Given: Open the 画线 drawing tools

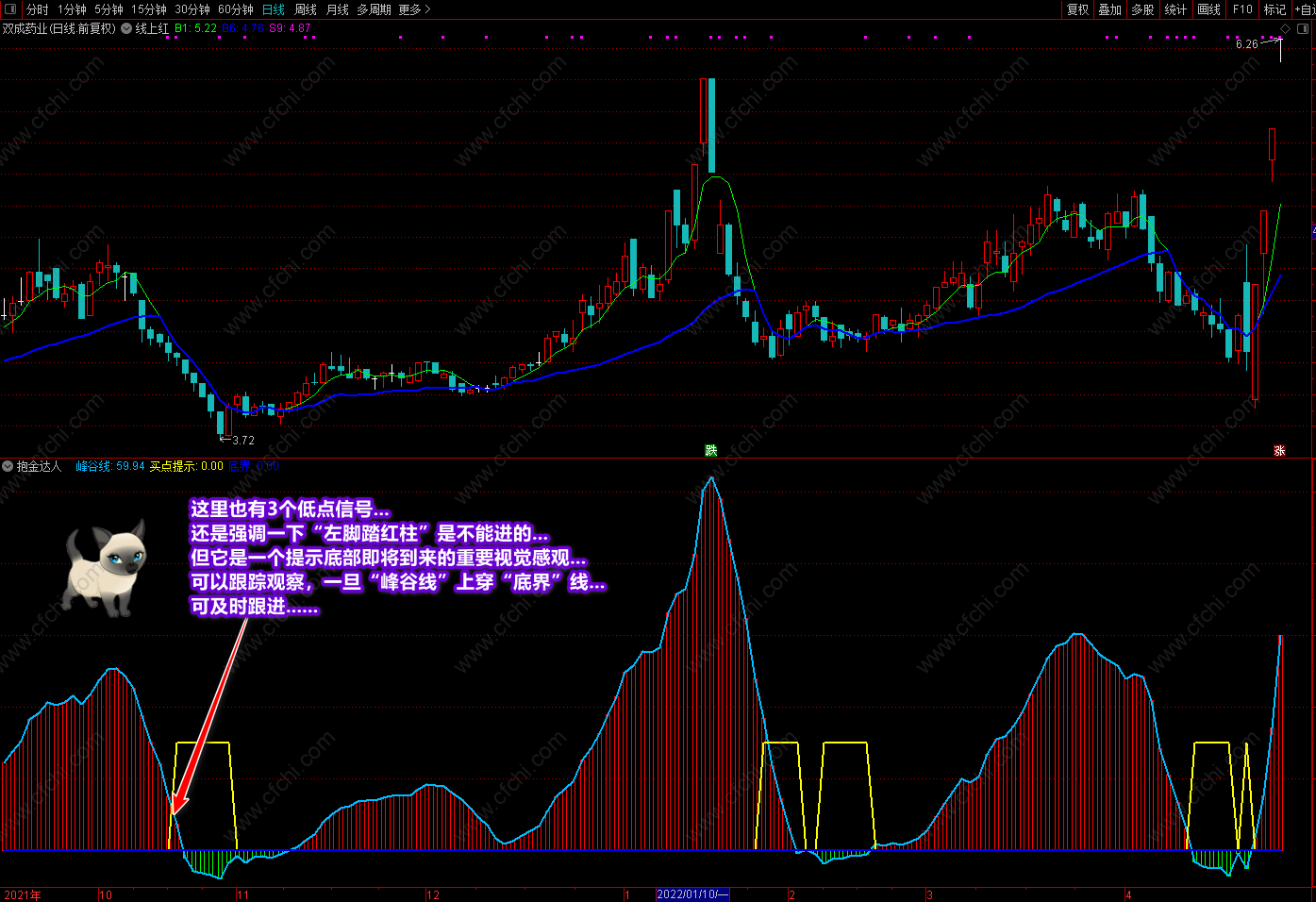Looking at the screenshot, I should pos(1208,9).
